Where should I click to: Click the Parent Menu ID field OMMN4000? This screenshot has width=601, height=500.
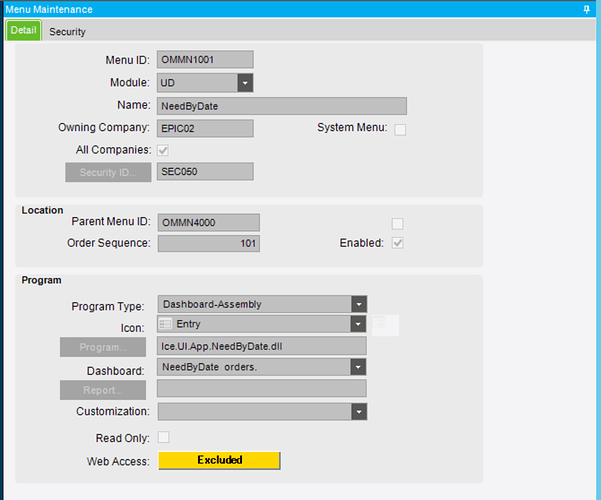(209, 222)
